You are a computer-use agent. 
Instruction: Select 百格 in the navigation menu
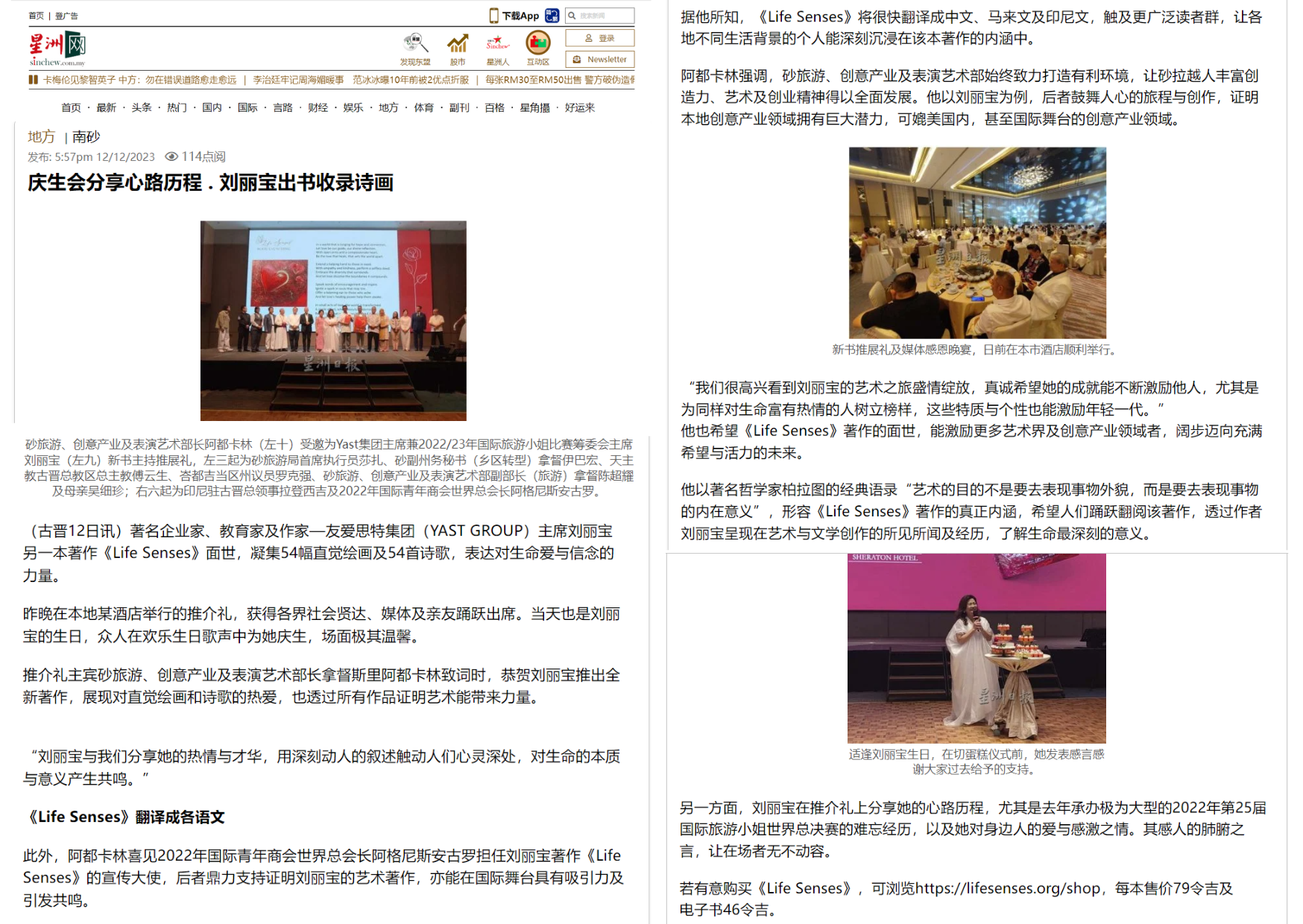click(x=494, y=108)
